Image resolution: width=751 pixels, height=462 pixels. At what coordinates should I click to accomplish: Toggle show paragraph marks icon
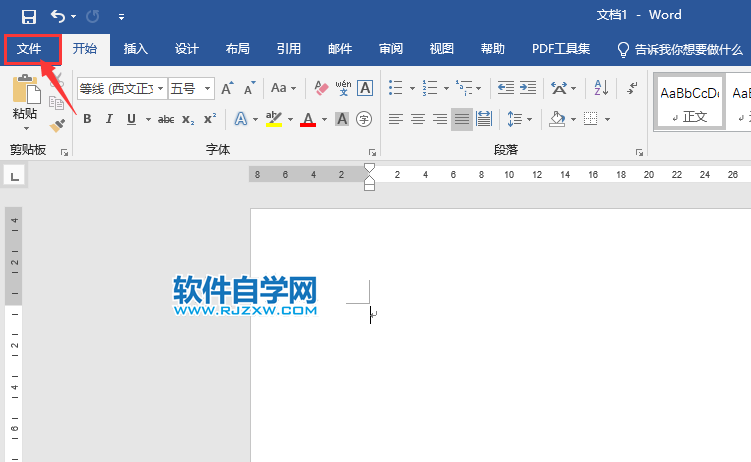[x=632, y=88]
